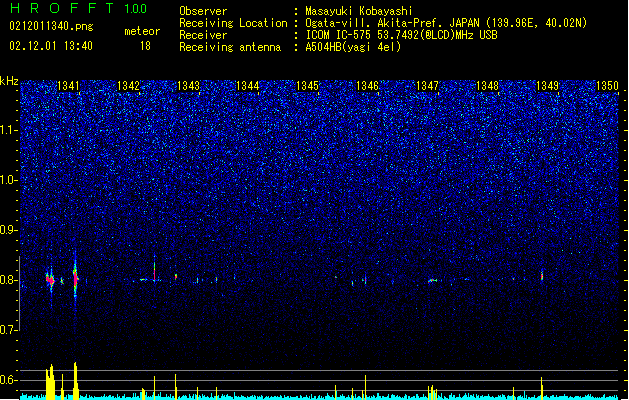This screenshot has height=400, width=629.
Task: Click the 0.7 kHz frequency label
Action: pyautogui.click(x=8, y=330)
